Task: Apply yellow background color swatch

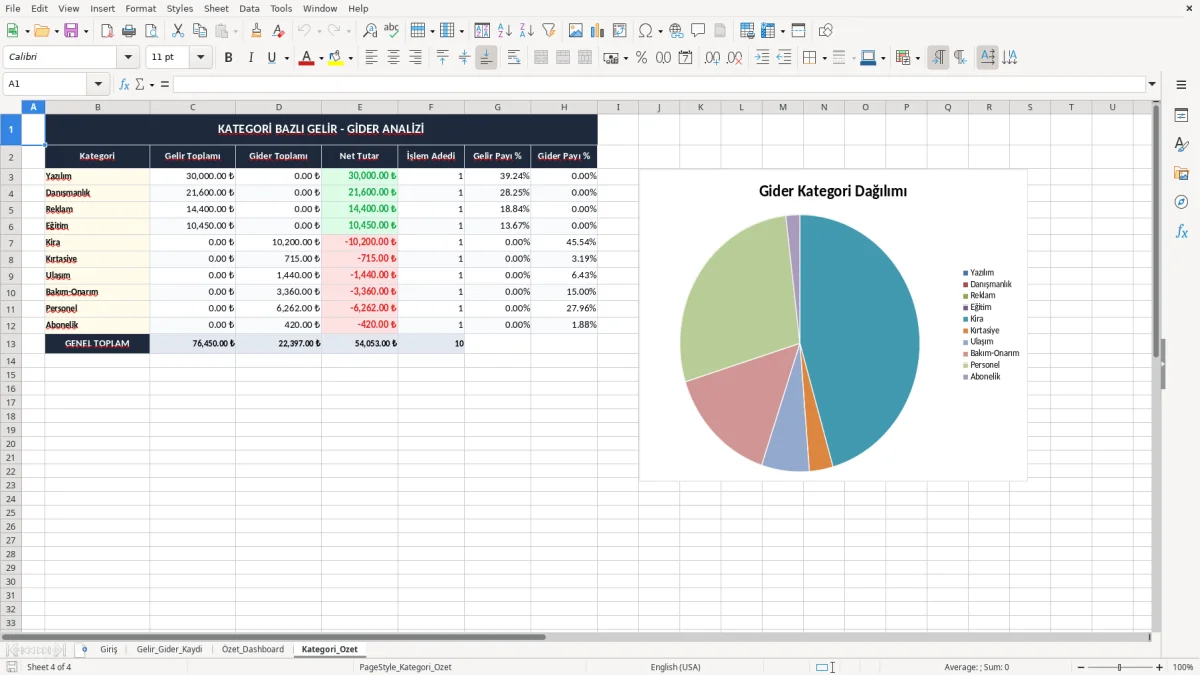Action: point(336,58)
